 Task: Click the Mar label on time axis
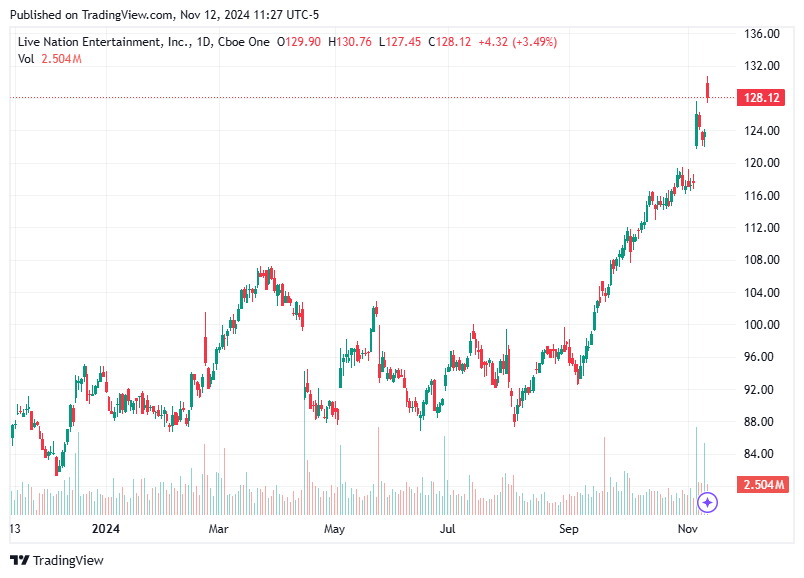point(218,529)
